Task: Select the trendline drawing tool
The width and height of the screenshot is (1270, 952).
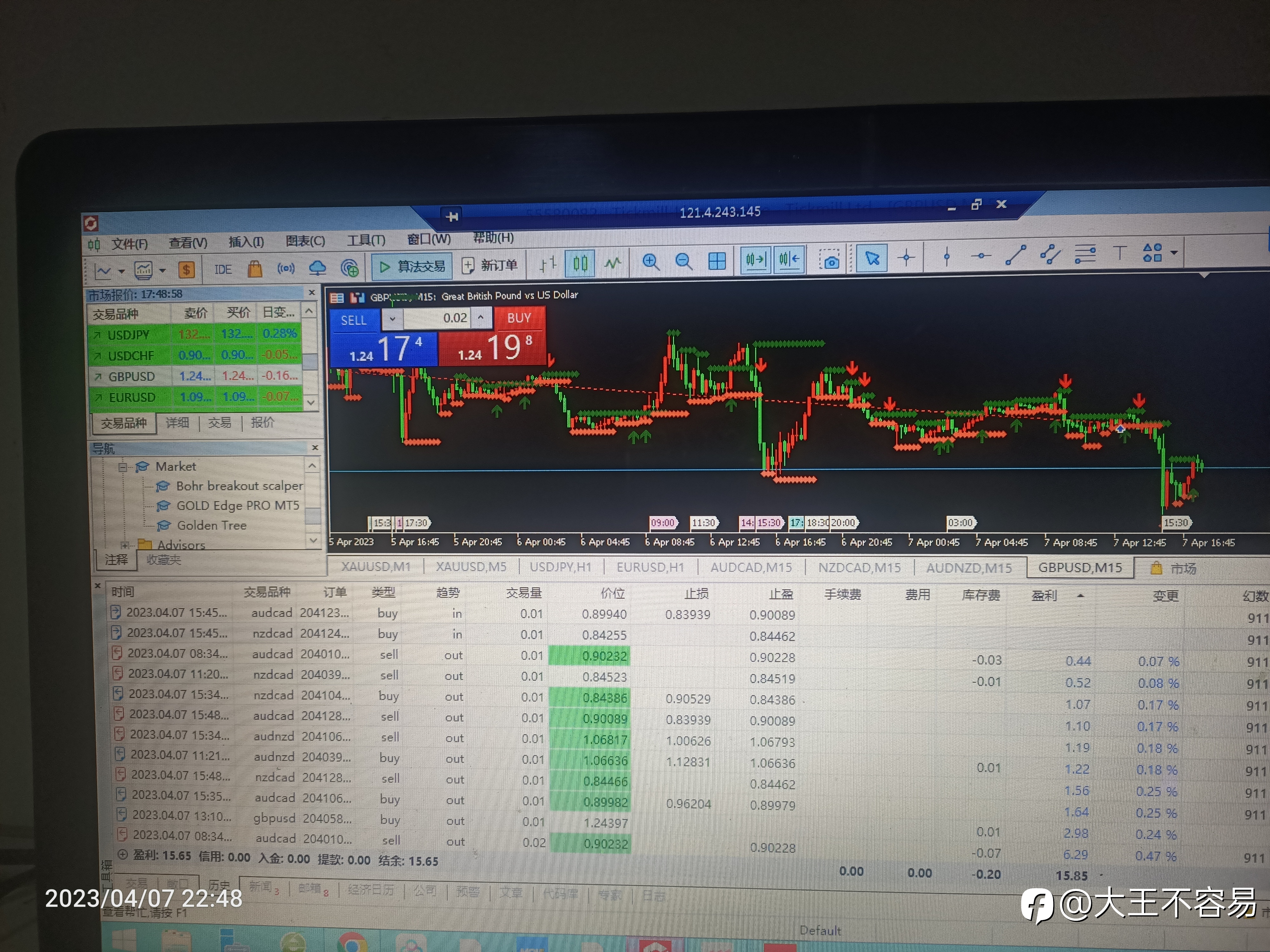Action: coord(1016,255)
